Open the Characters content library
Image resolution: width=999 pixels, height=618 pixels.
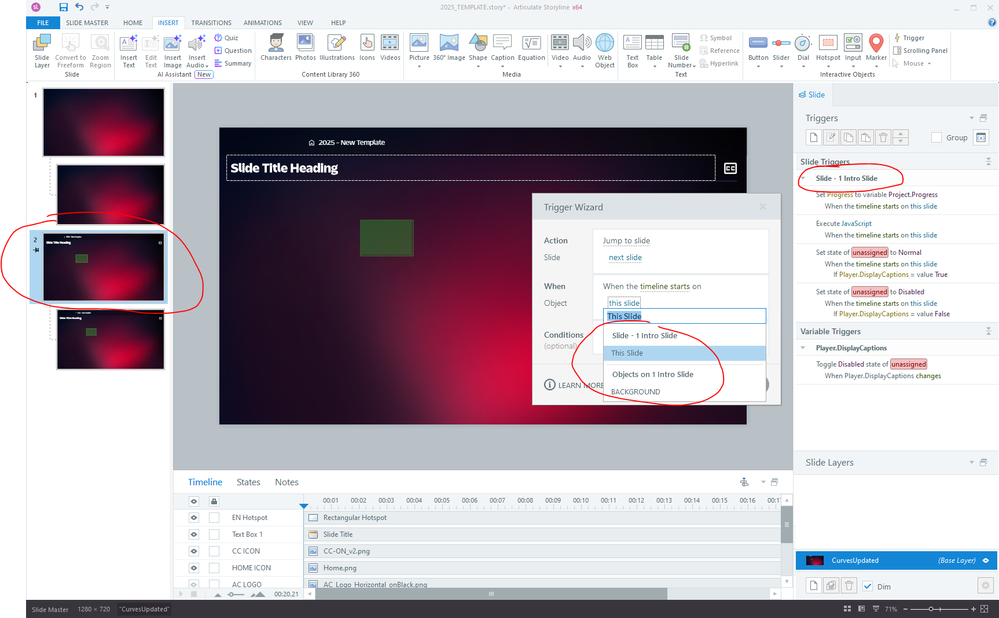coord(275,48)
